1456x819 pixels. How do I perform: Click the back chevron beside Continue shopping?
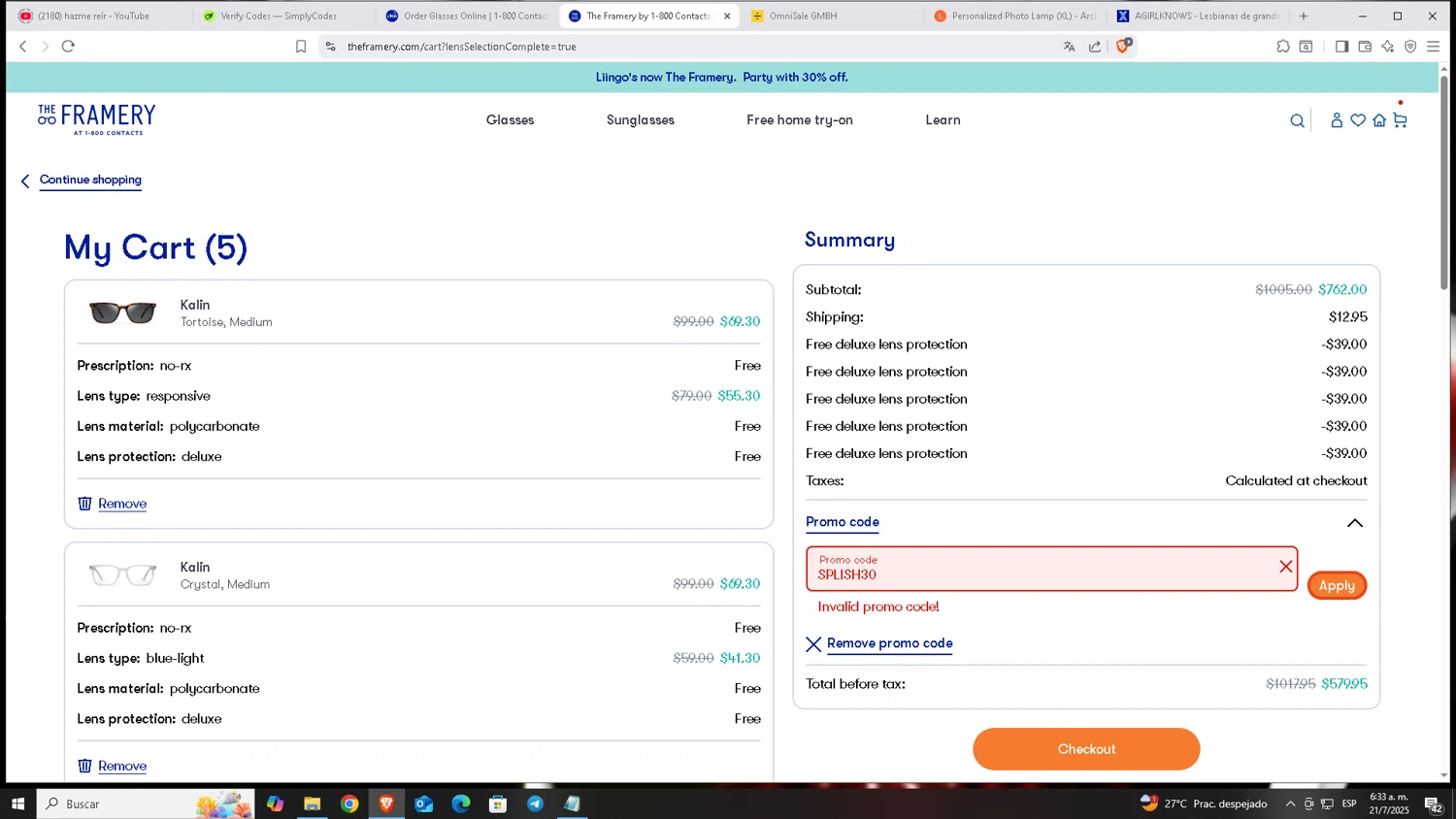point(25,180)
